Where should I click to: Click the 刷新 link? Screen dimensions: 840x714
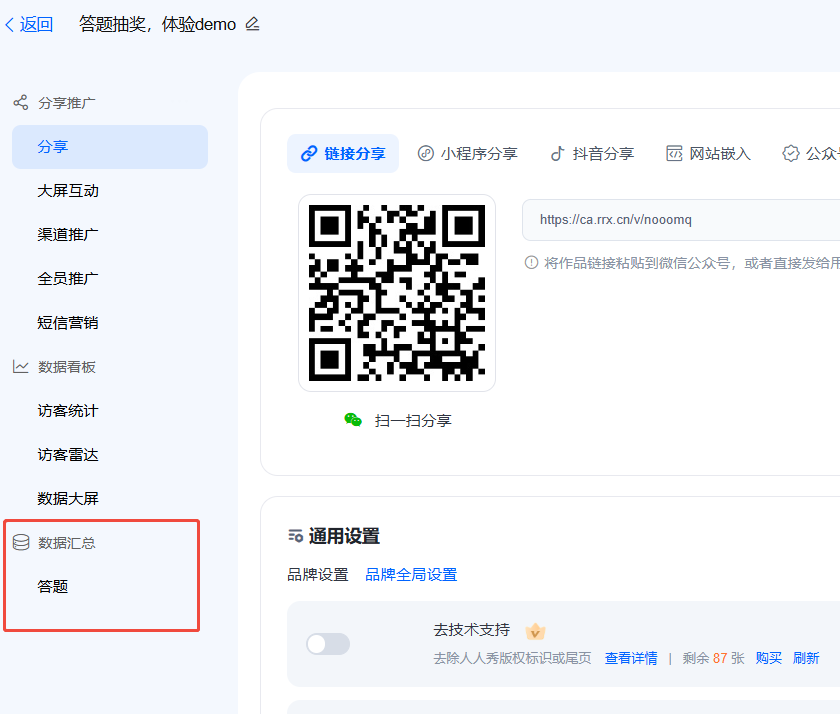806,658
